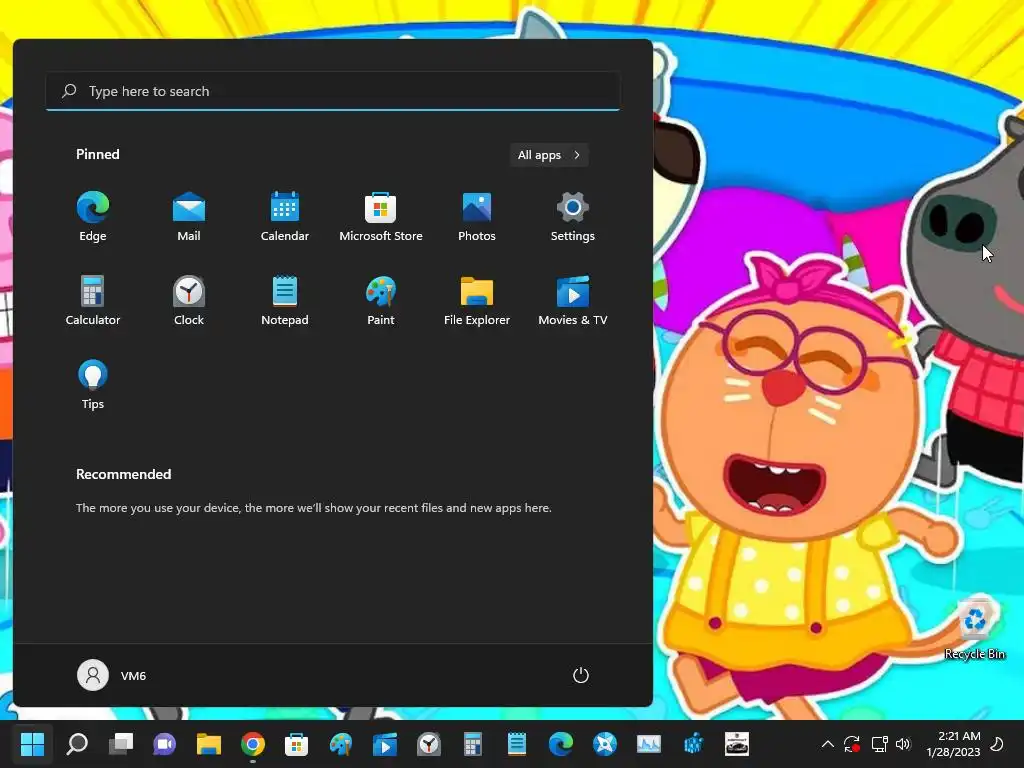
Task: Open Microsoft Store from the taskbar
Action: coord(296,744)
